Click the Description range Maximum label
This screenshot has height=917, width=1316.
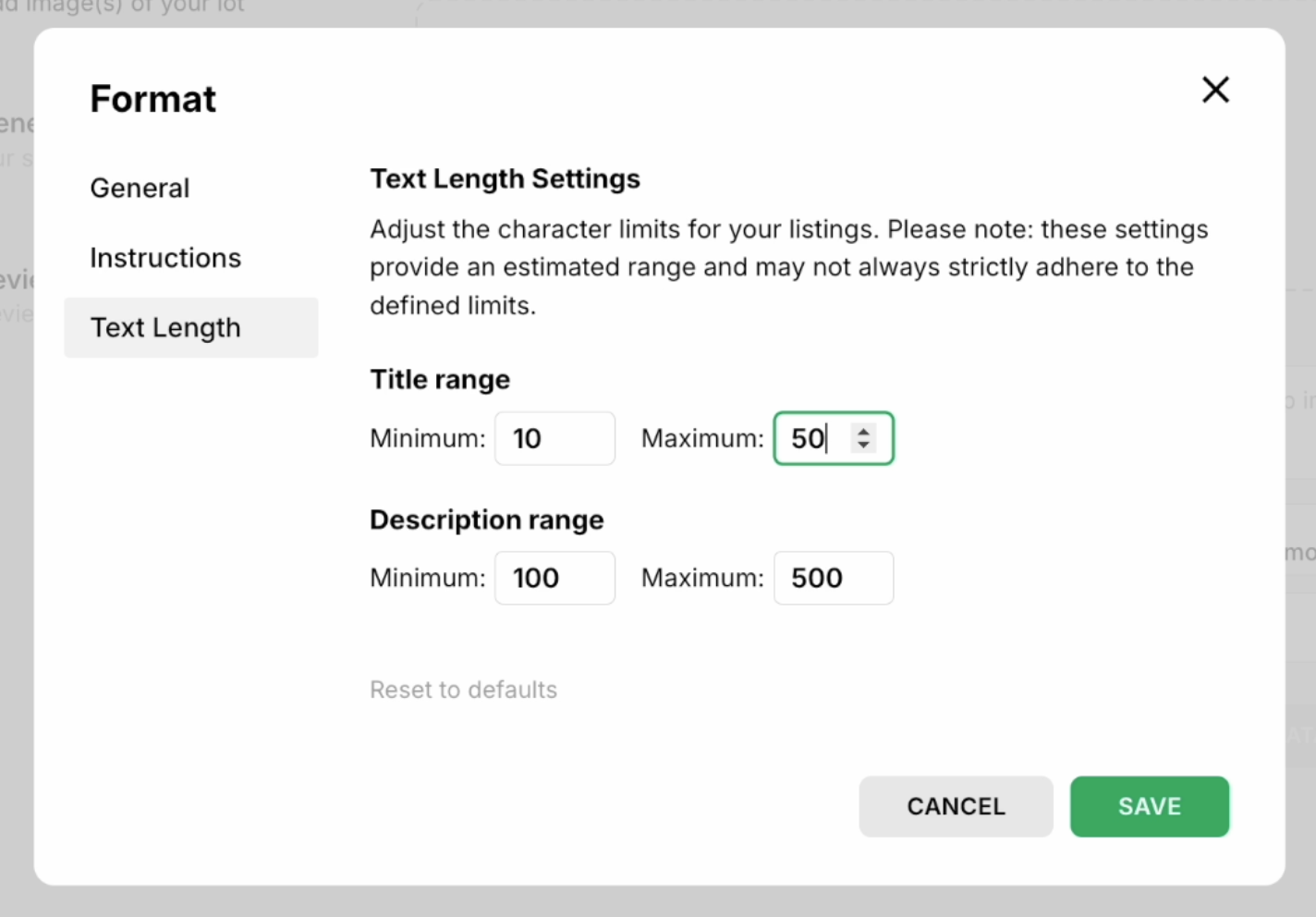[x=702, y=578]
